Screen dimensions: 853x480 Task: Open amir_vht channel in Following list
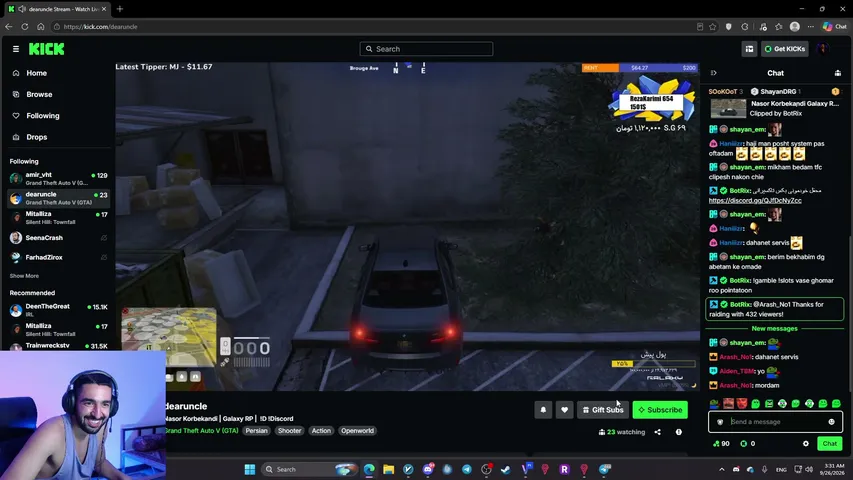pyautogui.click(x=59, y=179)
